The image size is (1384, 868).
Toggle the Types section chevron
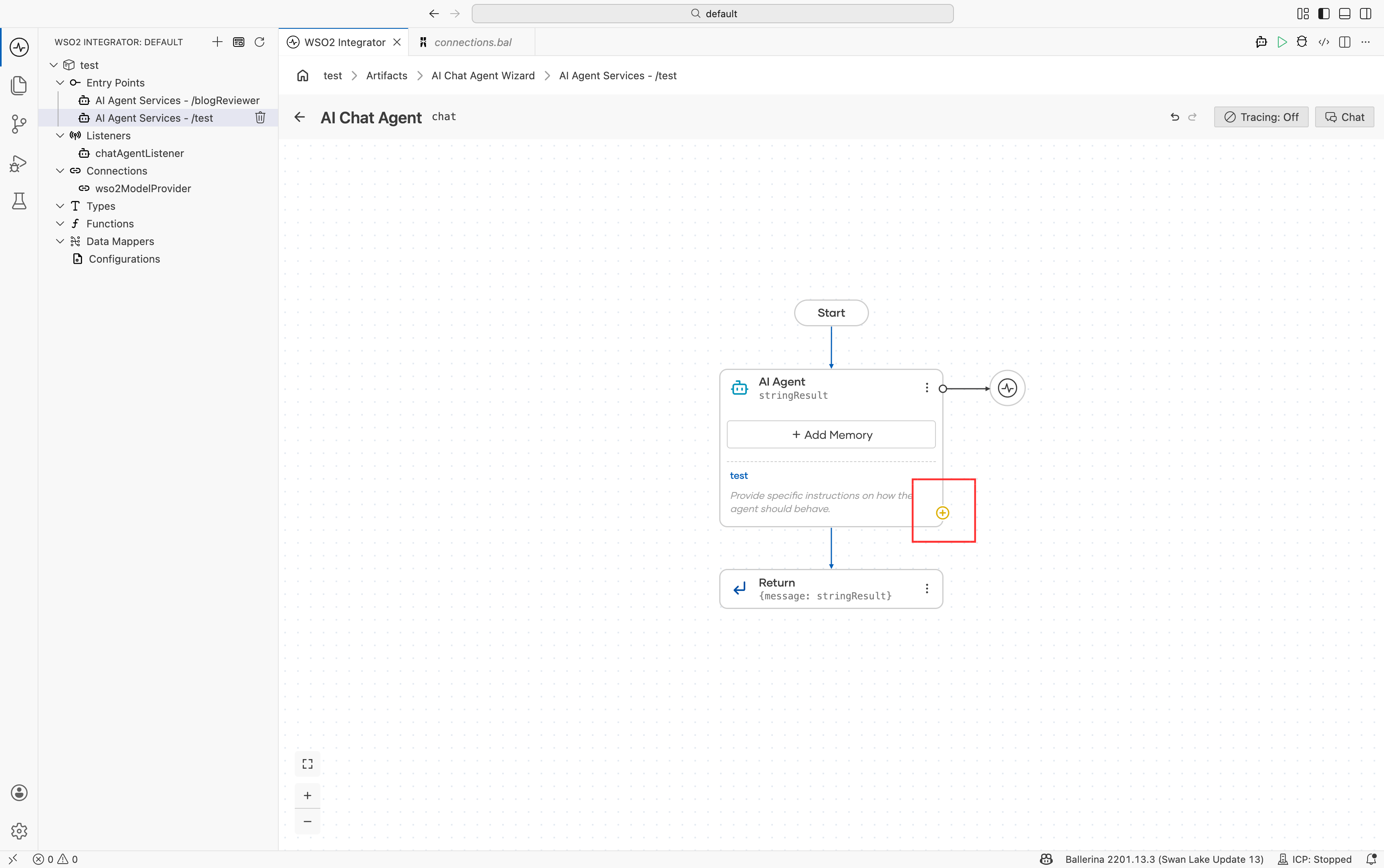coord(60,206)
